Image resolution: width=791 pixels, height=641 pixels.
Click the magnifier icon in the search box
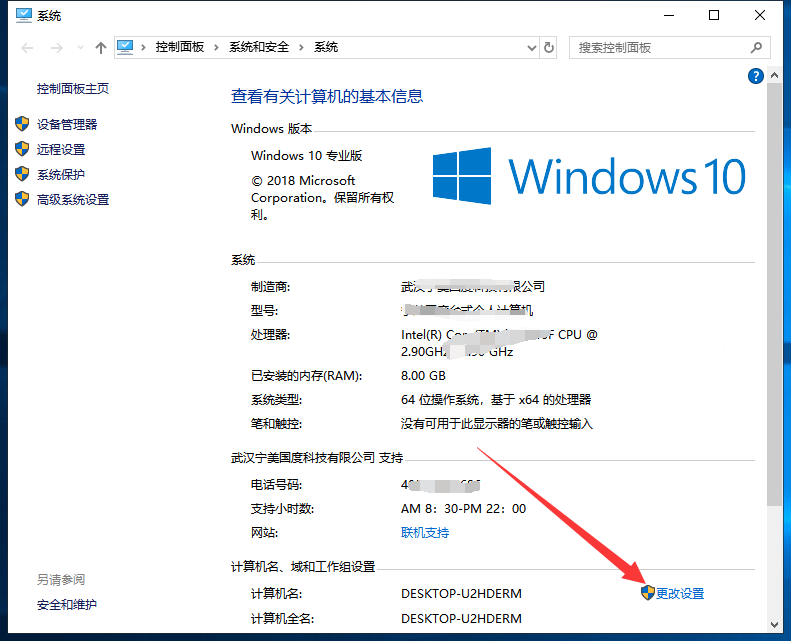tap(756, 47)
